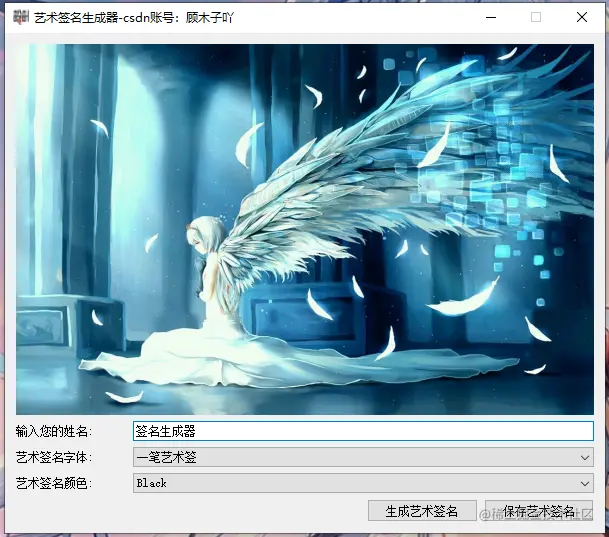This screenshot has height=537, width=609.
Task: Open the 艺术签名字体 font dropdown
Action: (363, 457)
